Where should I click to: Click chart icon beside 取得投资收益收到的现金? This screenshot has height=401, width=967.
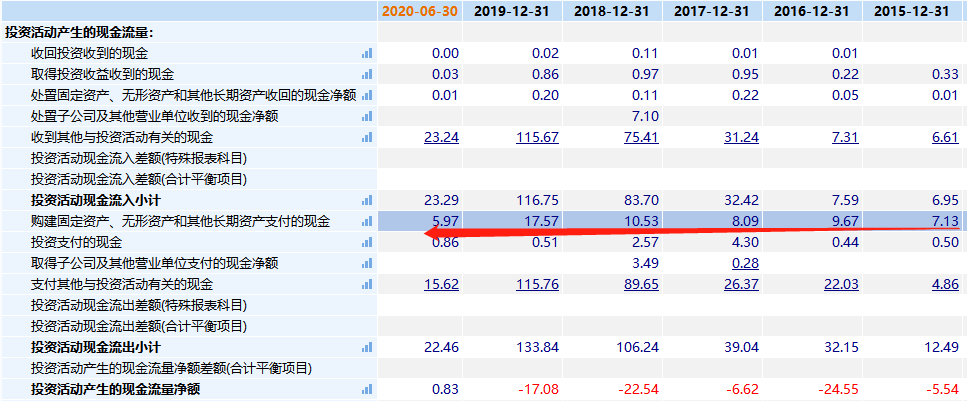tap(367, 74)
